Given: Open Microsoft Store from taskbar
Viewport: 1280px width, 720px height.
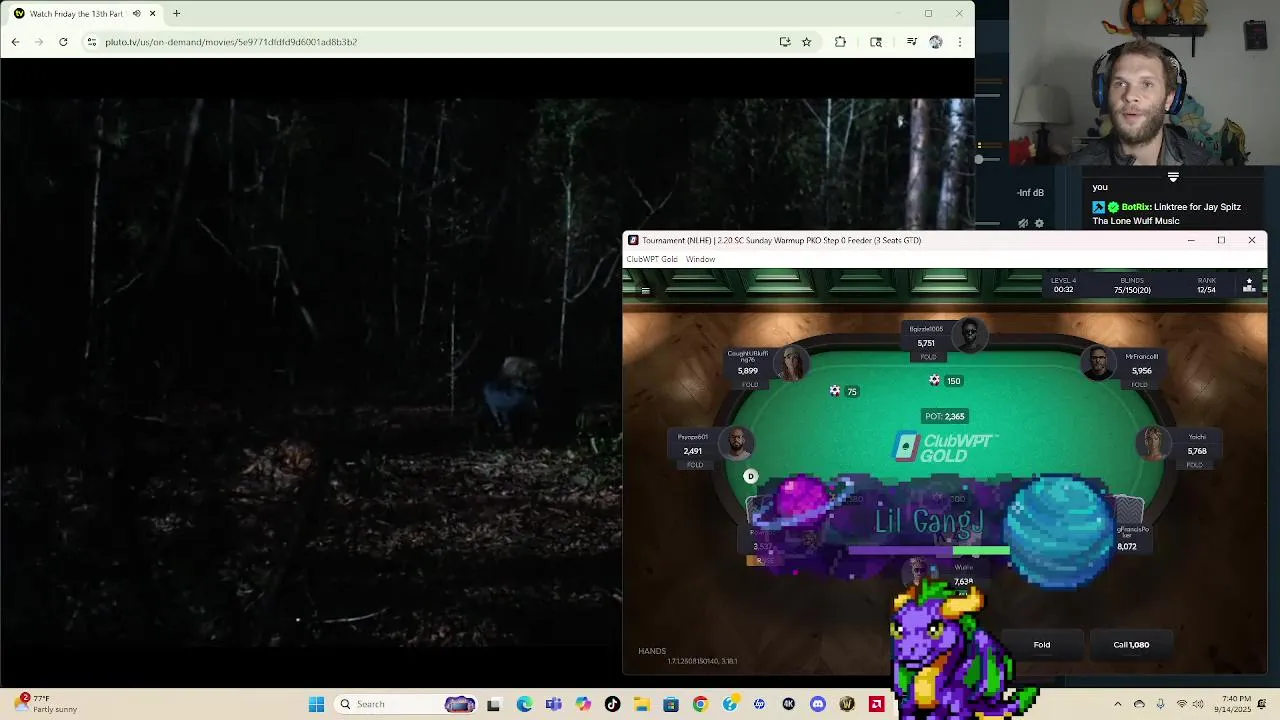Looking at the screenshot, I should 671,704.
